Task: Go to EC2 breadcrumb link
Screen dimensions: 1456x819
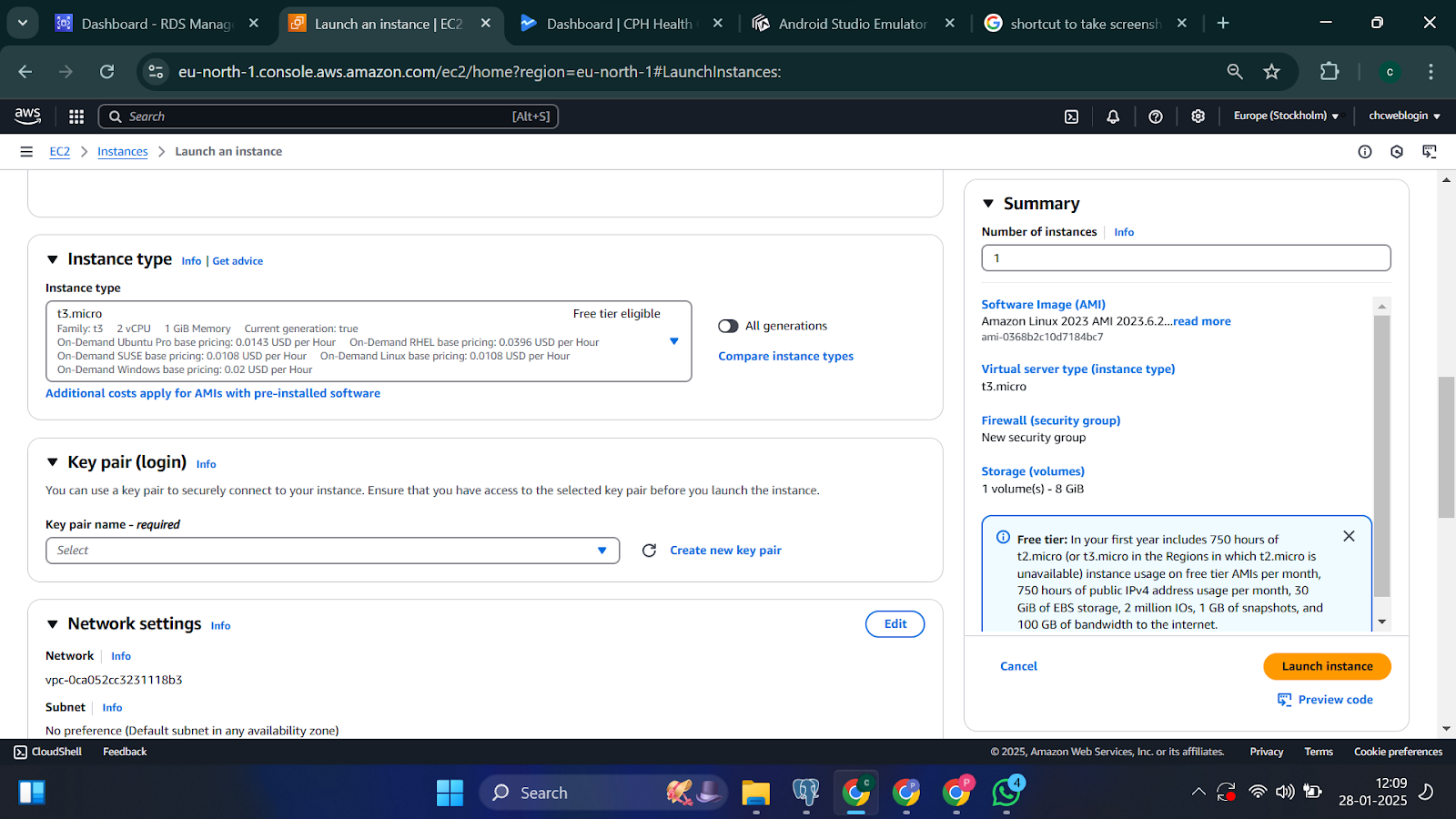Action: pyautogui.click(x=60, y=152)
